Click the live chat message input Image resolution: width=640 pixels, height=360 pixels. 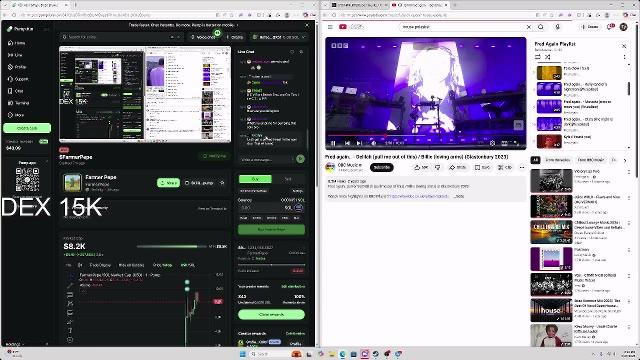pos(267,160)
